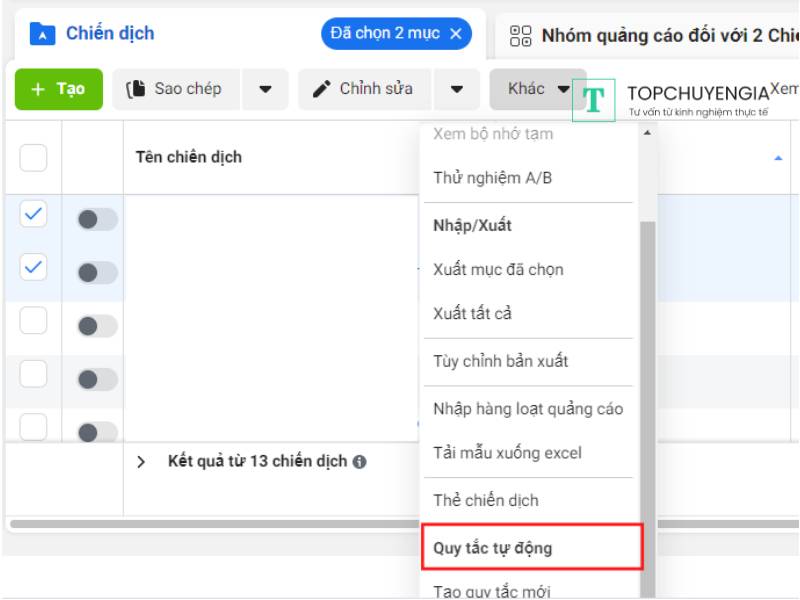Click the Nhóm quảng cáo grid icon

coord(521,37)
